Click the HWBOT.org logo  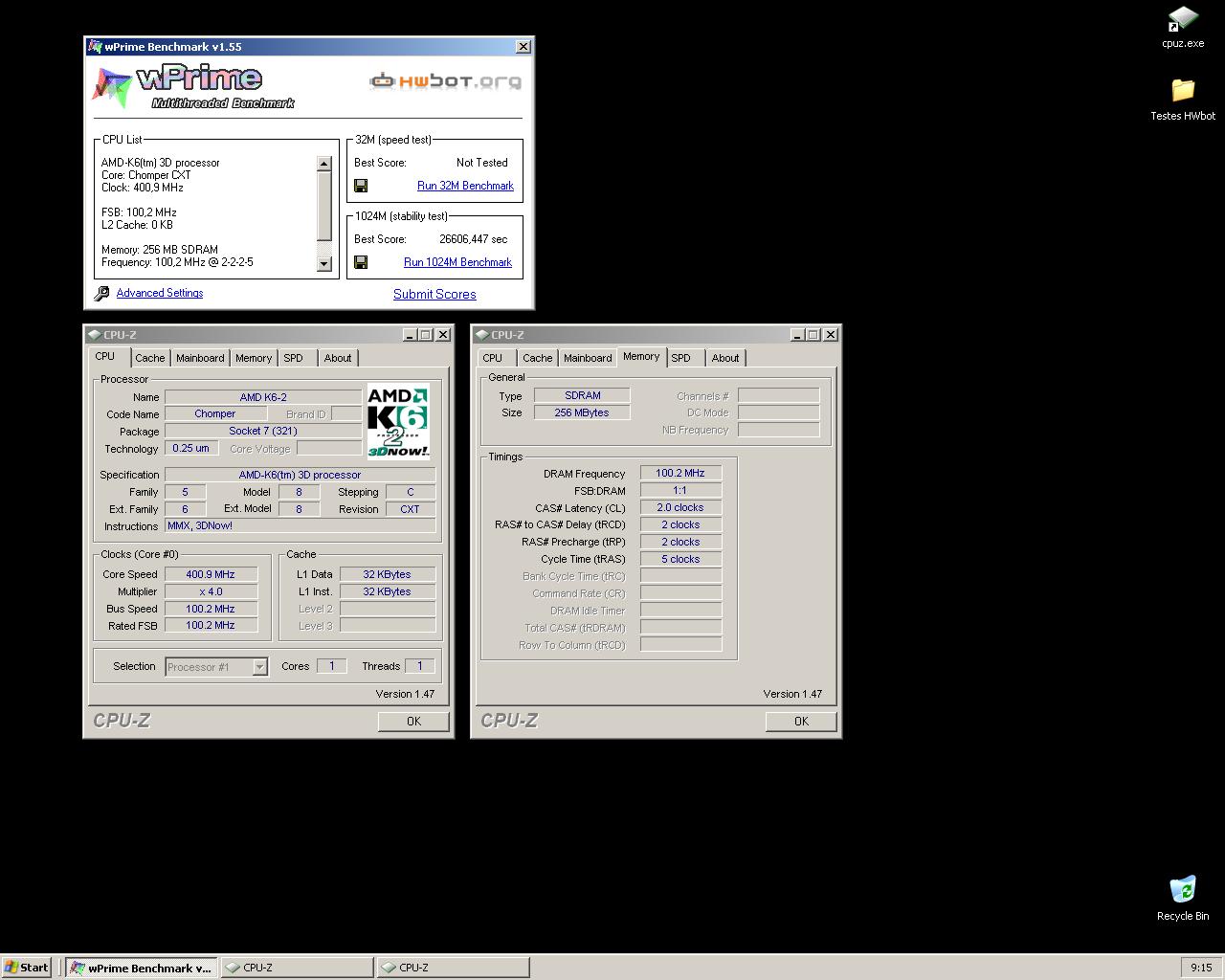click(x=446, y=81)
